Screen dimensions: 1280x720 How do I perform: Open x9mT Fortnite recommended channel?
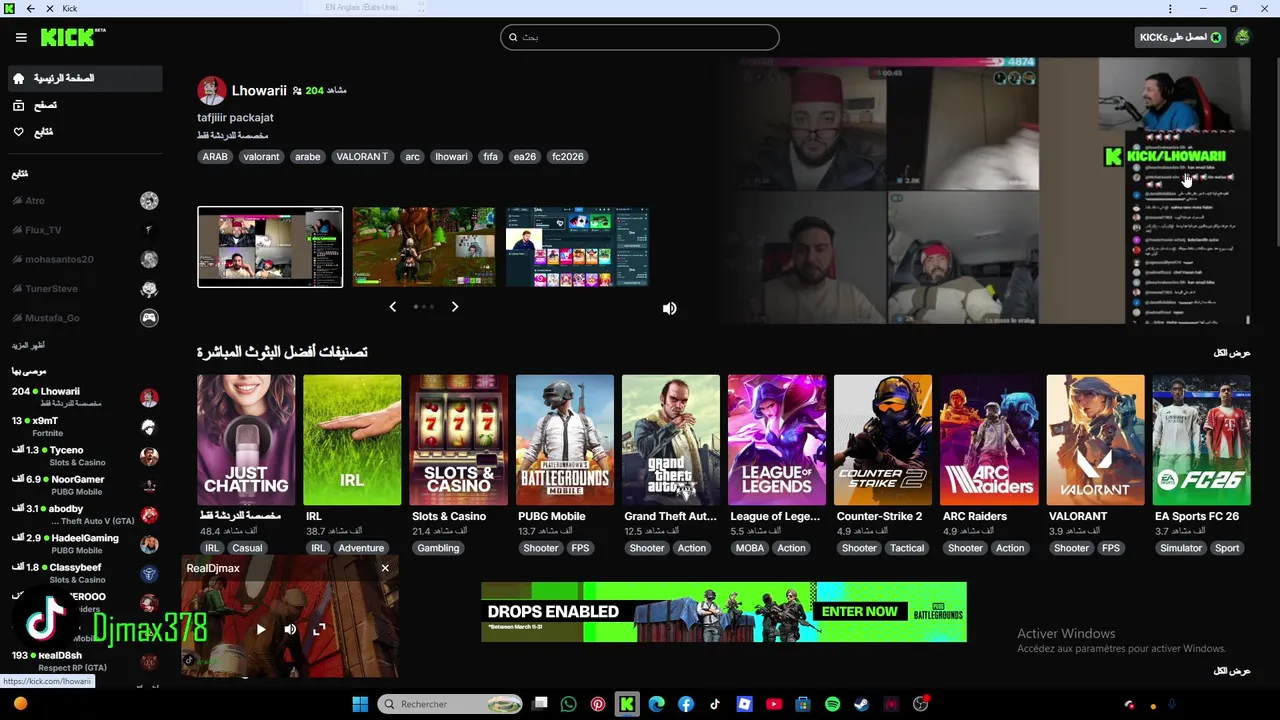coord(85,427)
